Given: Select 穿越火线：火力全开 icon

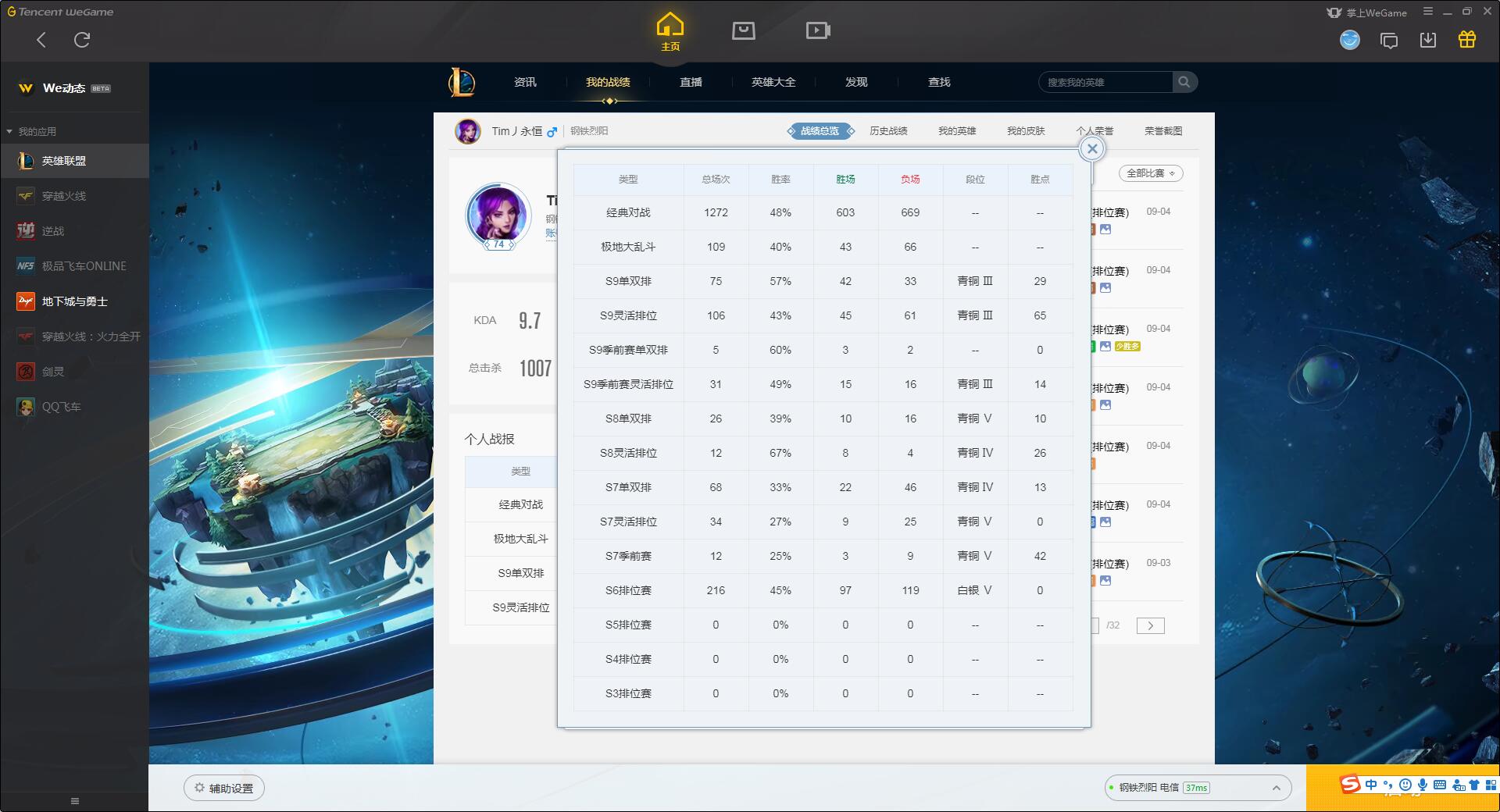Looking at the screenshot, I should pyautogui.click(x=26, y=337).
